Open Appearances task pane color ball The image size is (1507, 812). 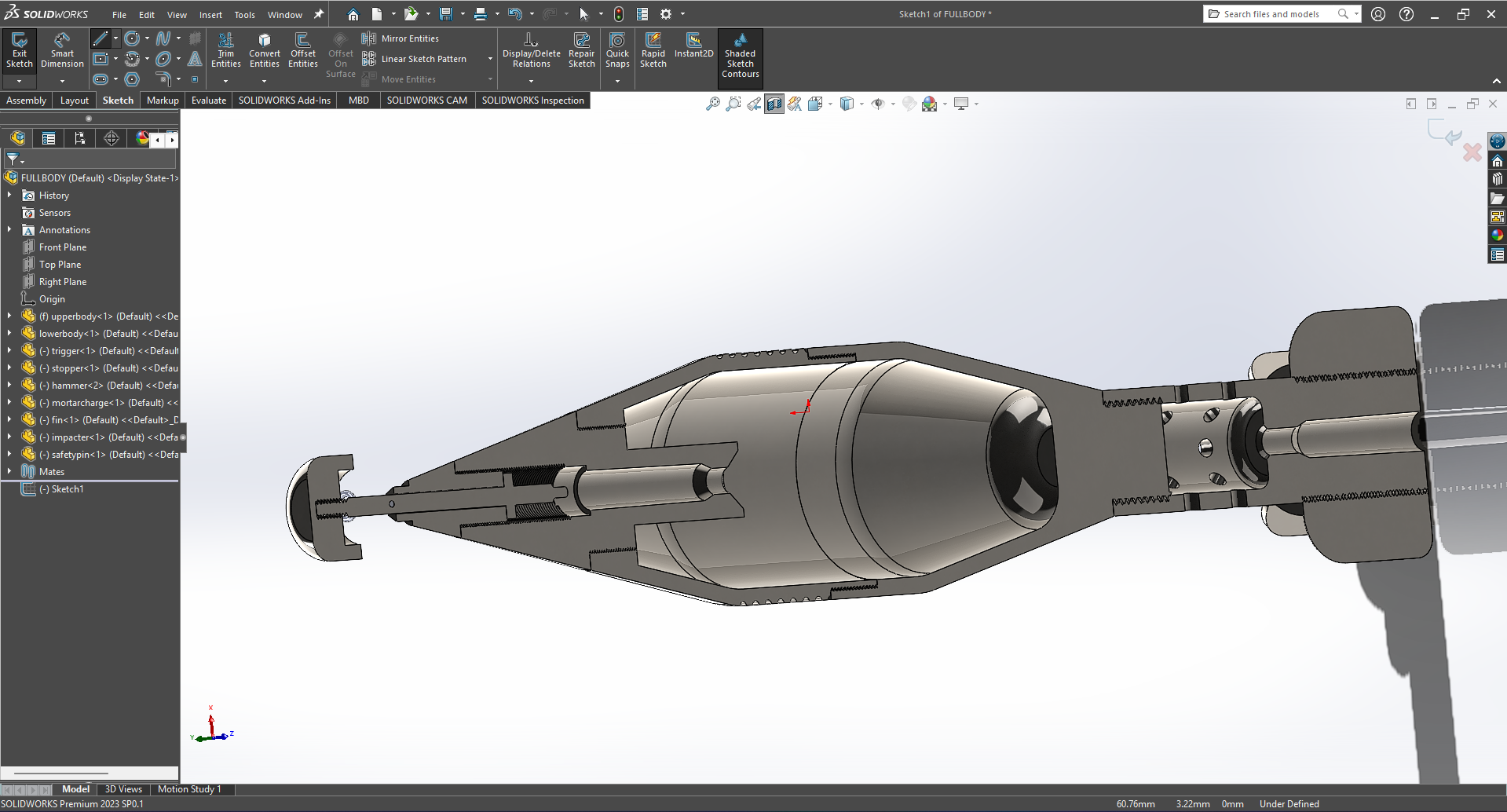click(x=1498, y=235)
